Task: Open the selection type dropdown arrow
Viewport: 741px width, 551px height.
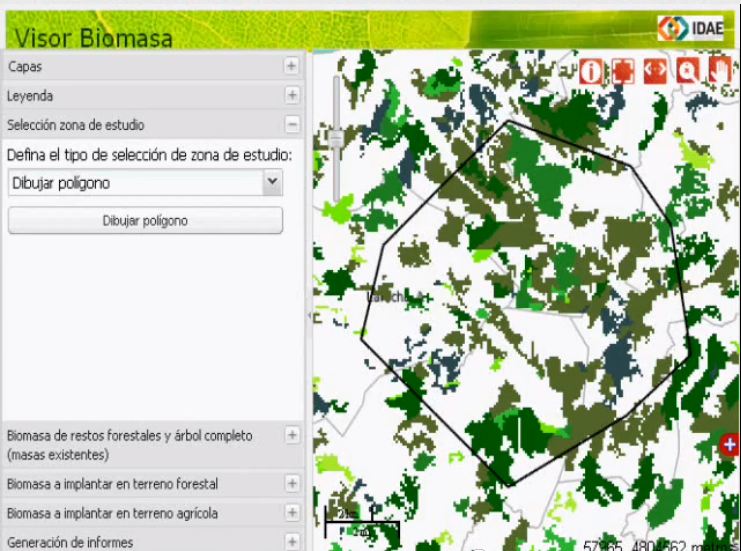Action: (271, 183)
